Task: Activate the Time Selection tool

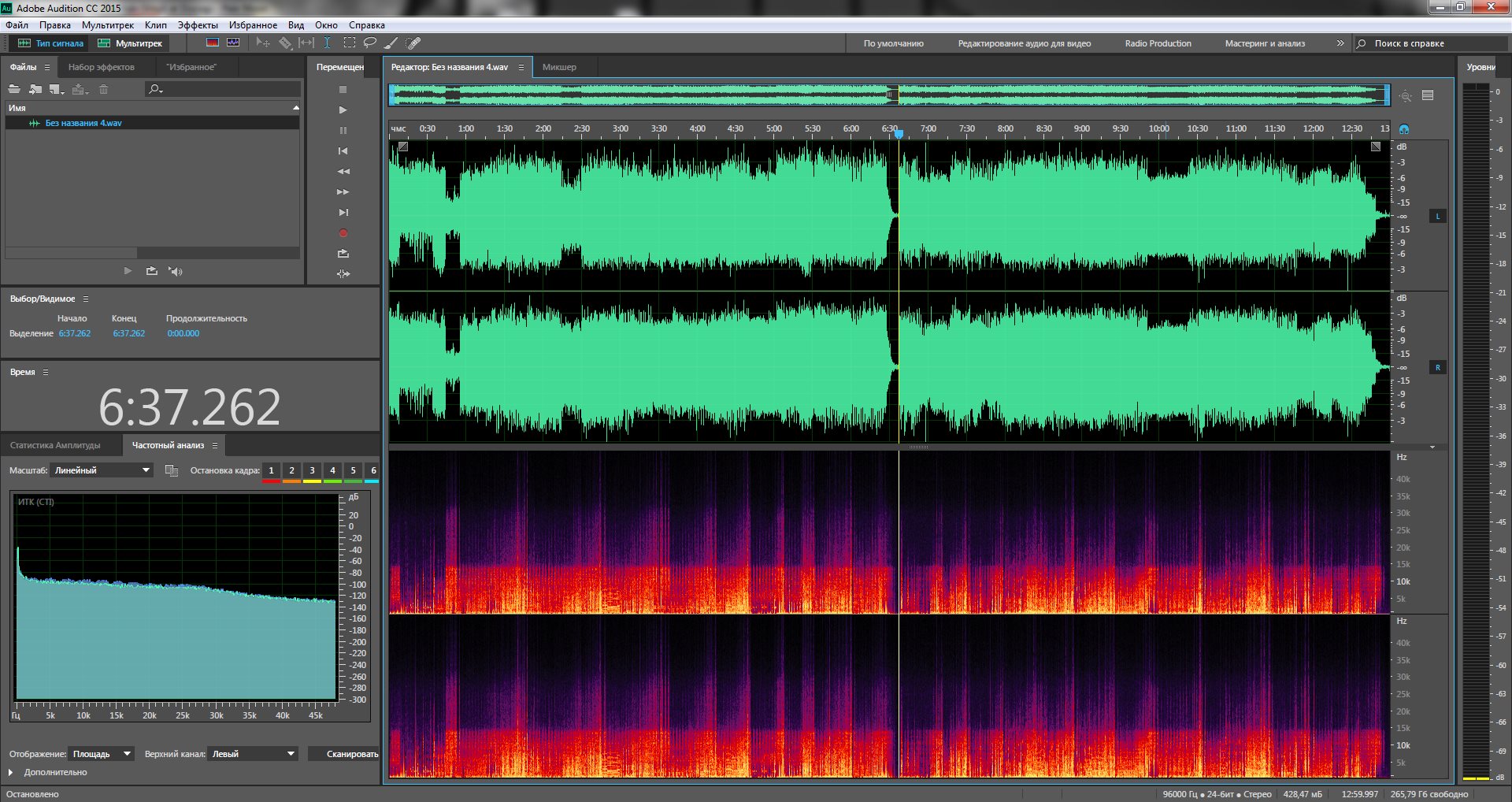Action: [327, 43]
